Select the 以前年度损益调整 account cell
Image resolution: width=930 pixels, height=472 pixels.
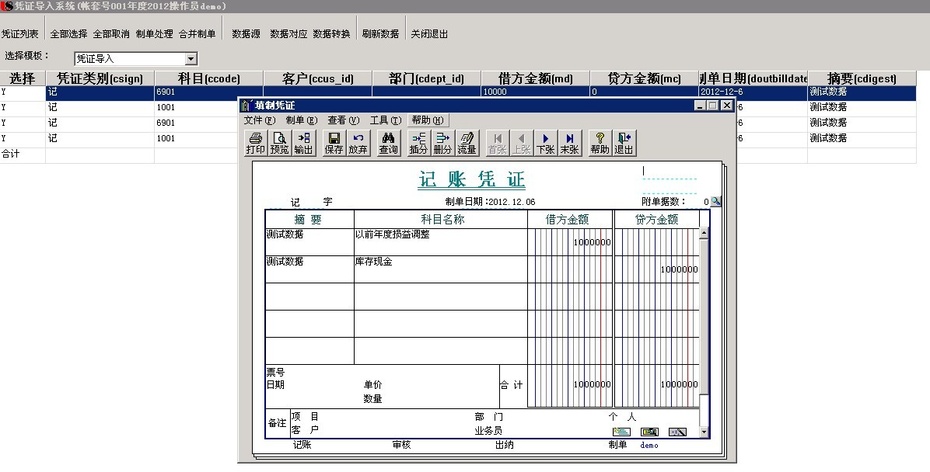coord(440,236)
